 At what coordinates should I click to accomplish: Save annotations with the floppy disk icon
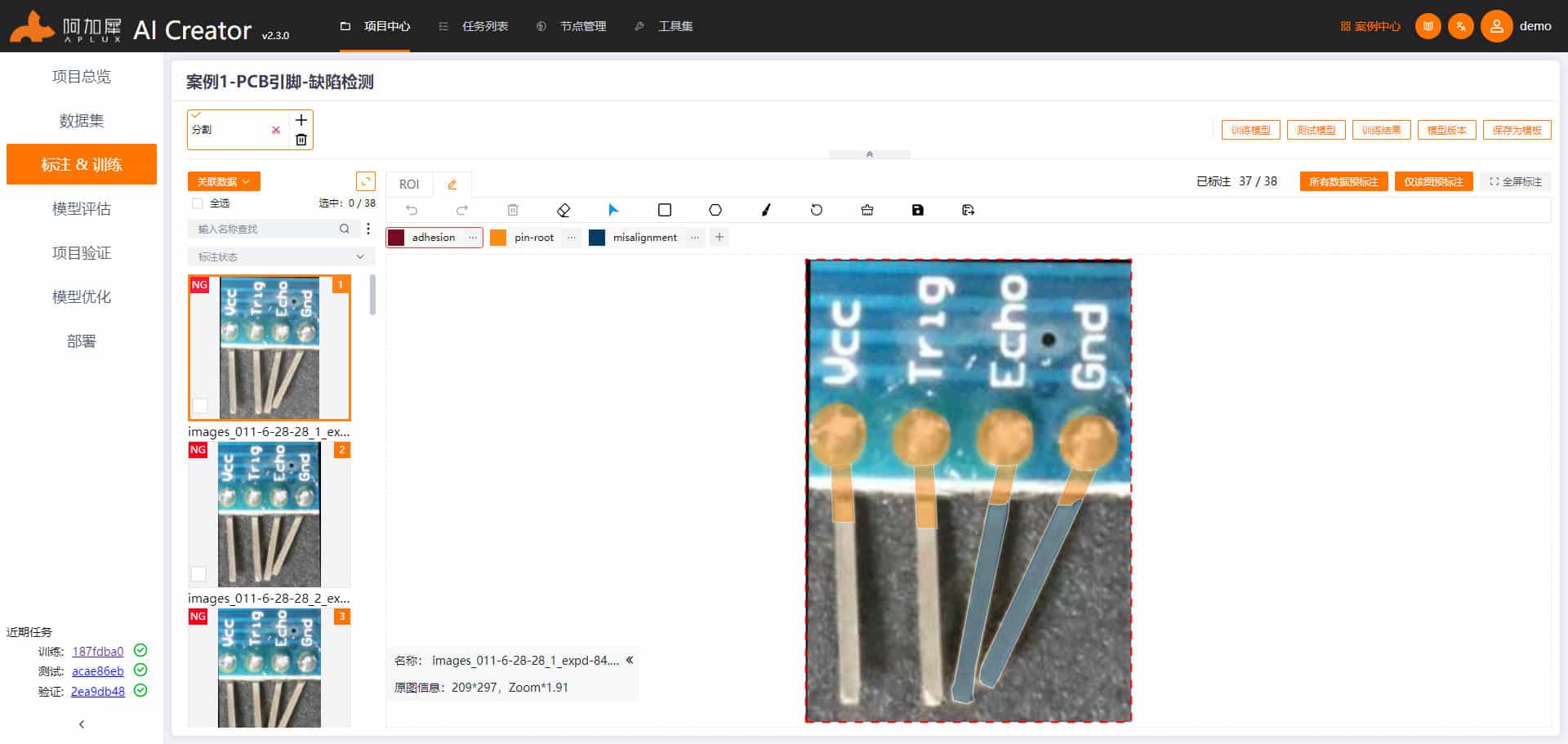point(918,210)
